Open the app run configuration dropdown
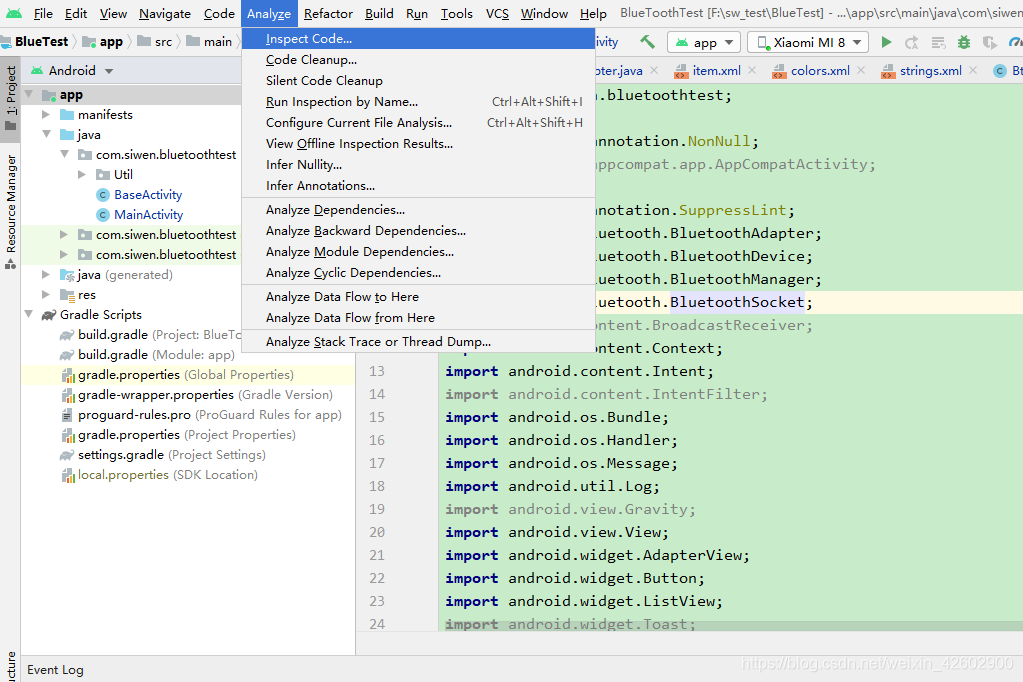The image size is (1023, 682). pos(704,42)
